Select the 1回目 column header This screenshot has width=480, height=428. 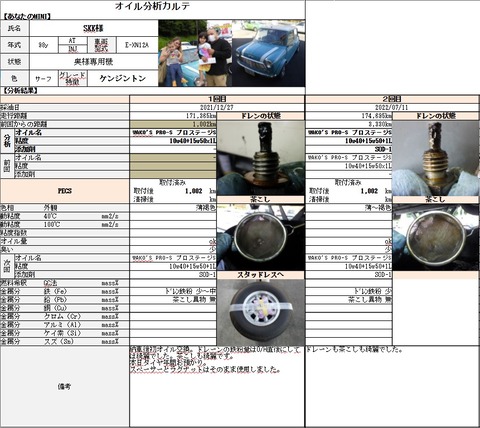click(217, 99)
